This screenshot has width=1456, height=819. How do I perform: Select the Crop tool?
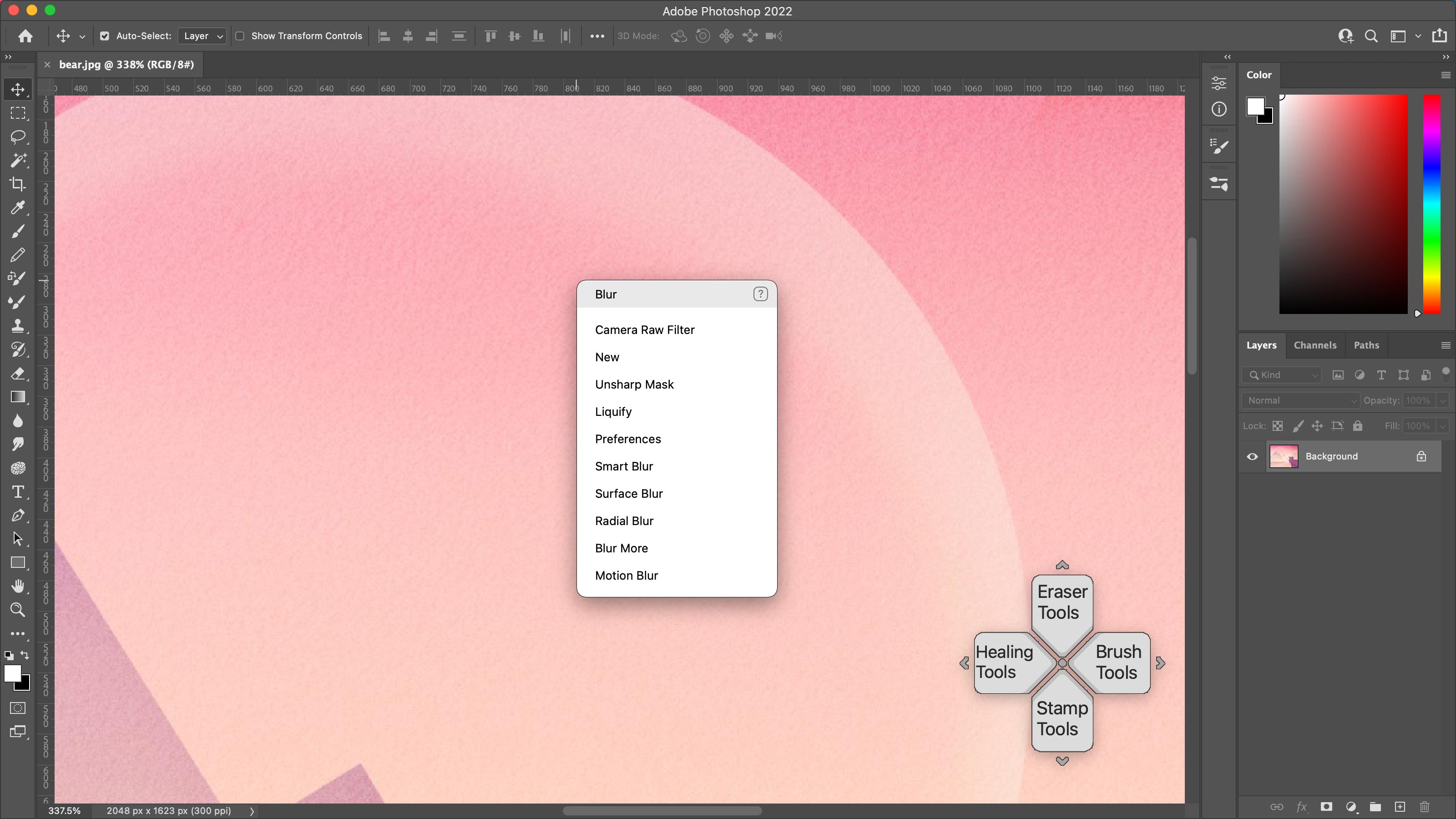point(18,184)
